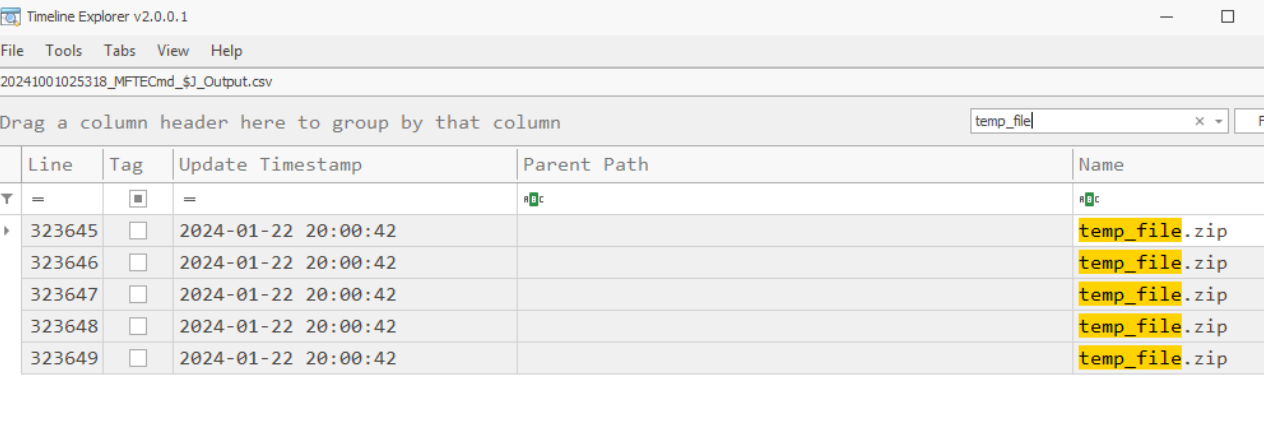
Task: Tick the Tag checkbox for line 323645
Action: click(x=138, y=231)
